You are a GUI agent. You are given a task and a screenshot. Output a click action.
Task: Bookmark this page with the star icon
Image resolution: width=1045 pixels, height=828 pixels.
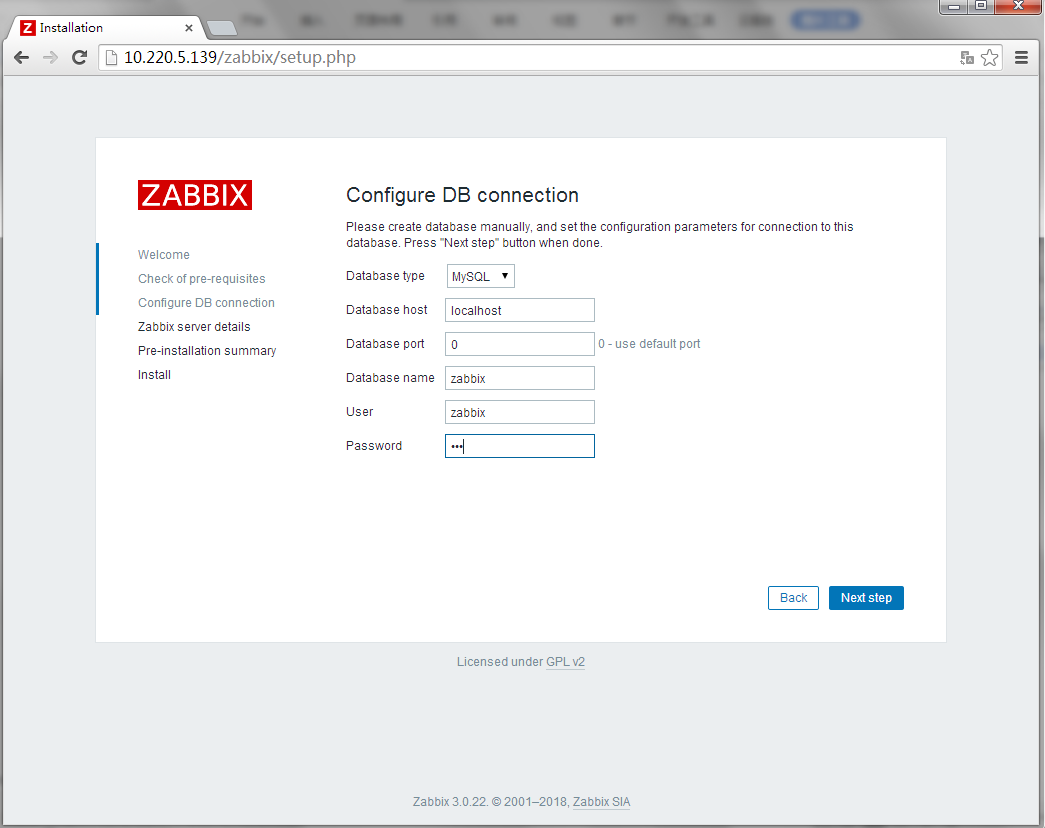(x=990, y=58)
